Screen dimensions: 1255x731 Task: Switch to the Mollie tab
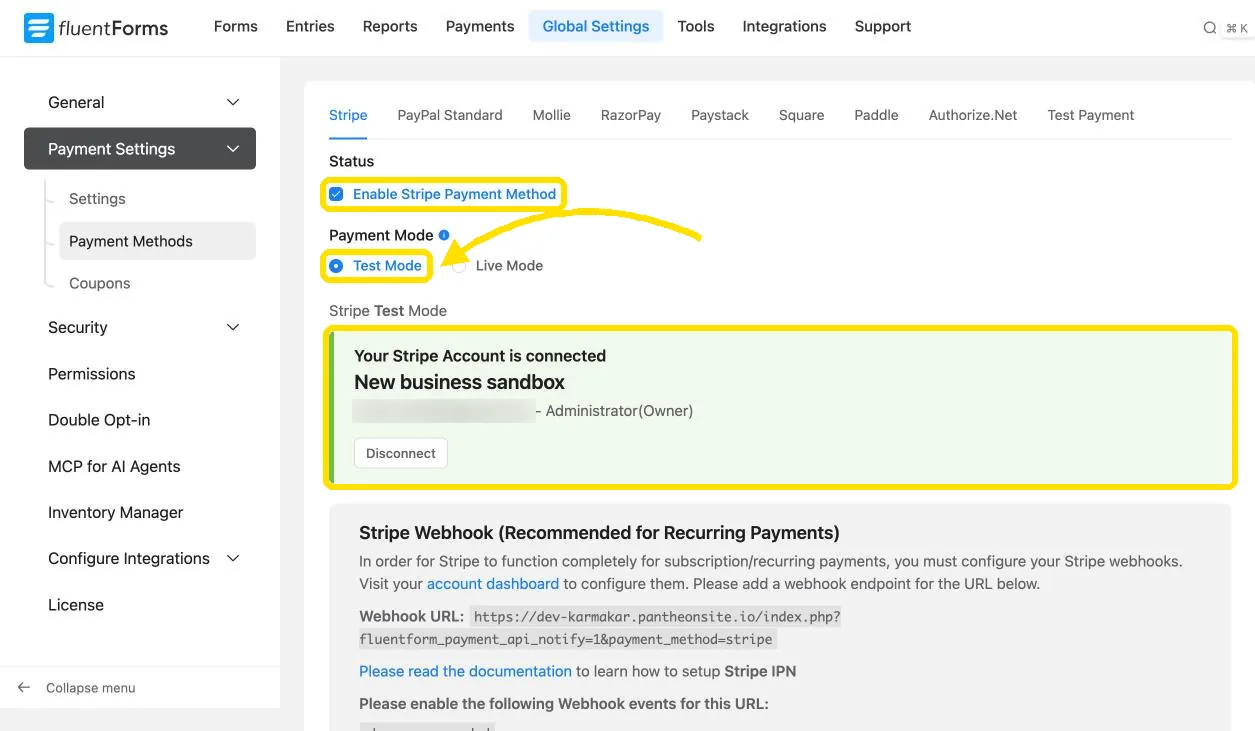[x=552, y=115]
